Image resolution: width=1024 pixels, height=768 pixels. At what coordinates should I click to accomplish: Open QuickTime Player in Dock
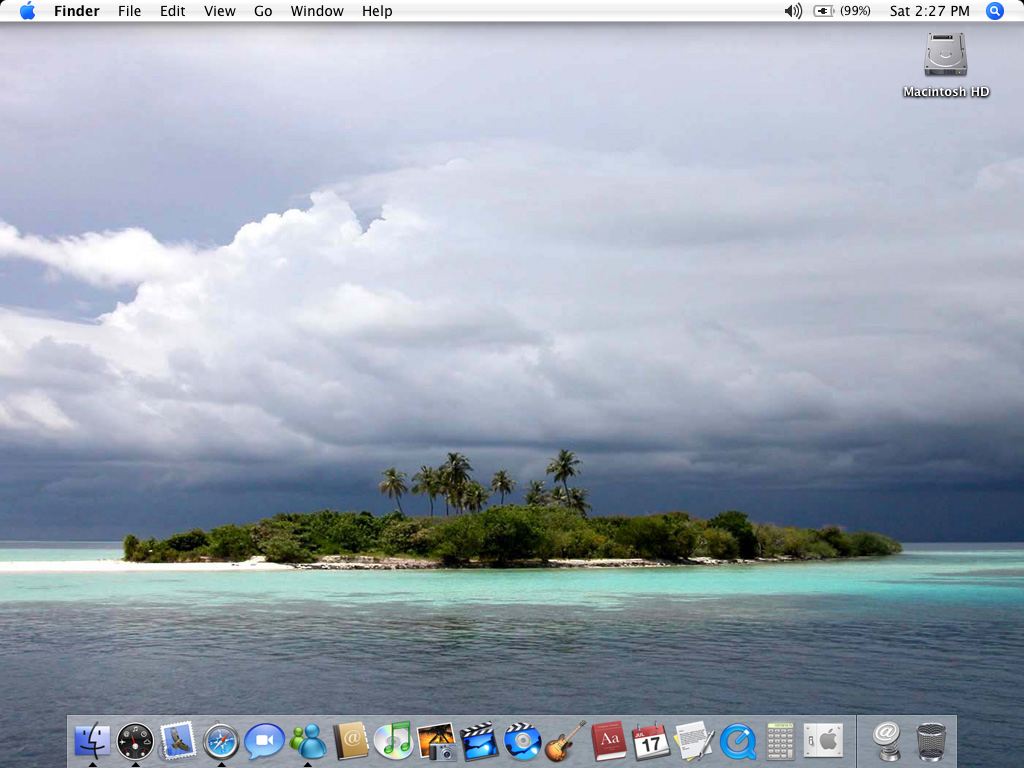[x=737, y=741]
